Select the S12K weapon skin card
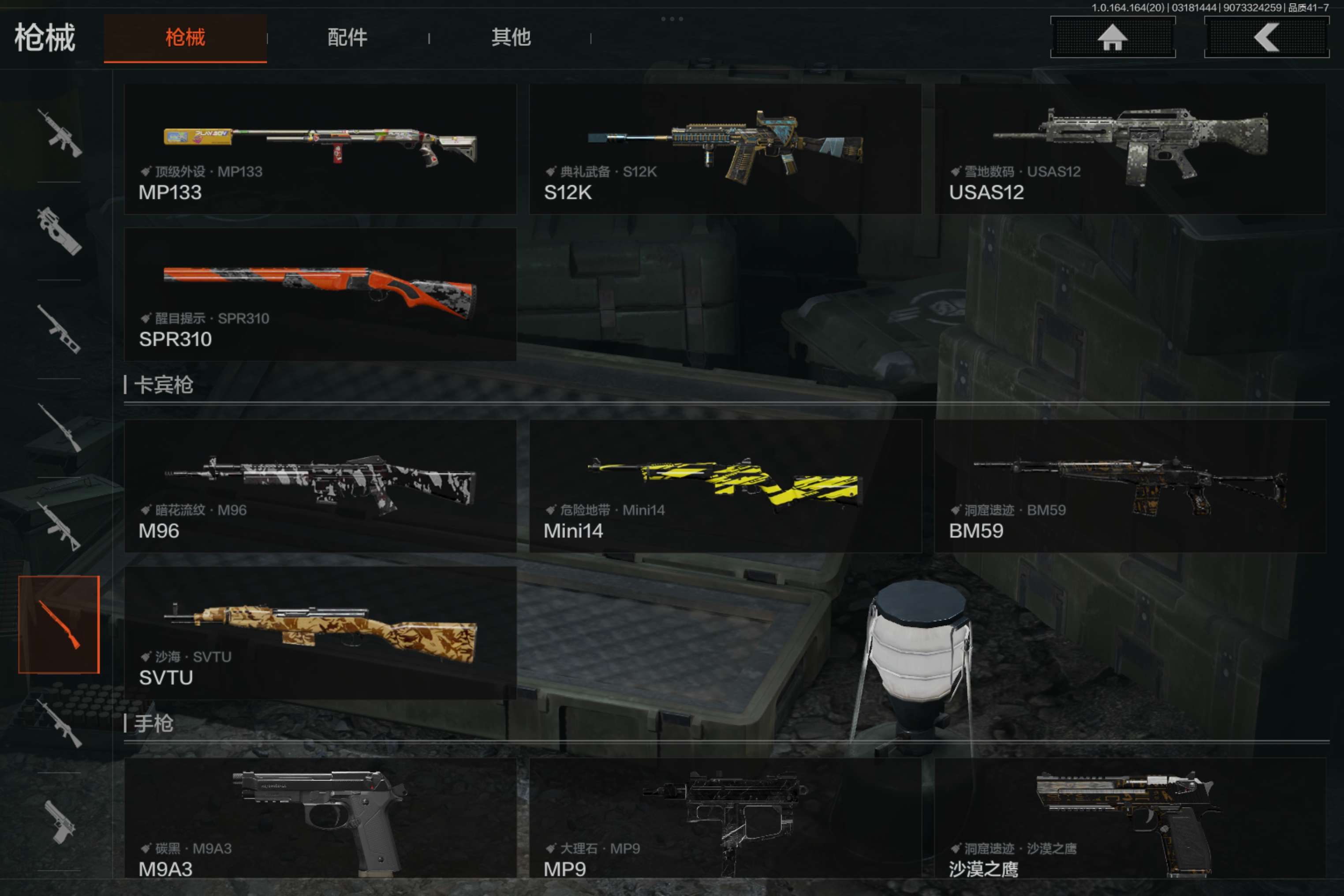The height and width of the screenshot is (896, 1344). point(725,149)
